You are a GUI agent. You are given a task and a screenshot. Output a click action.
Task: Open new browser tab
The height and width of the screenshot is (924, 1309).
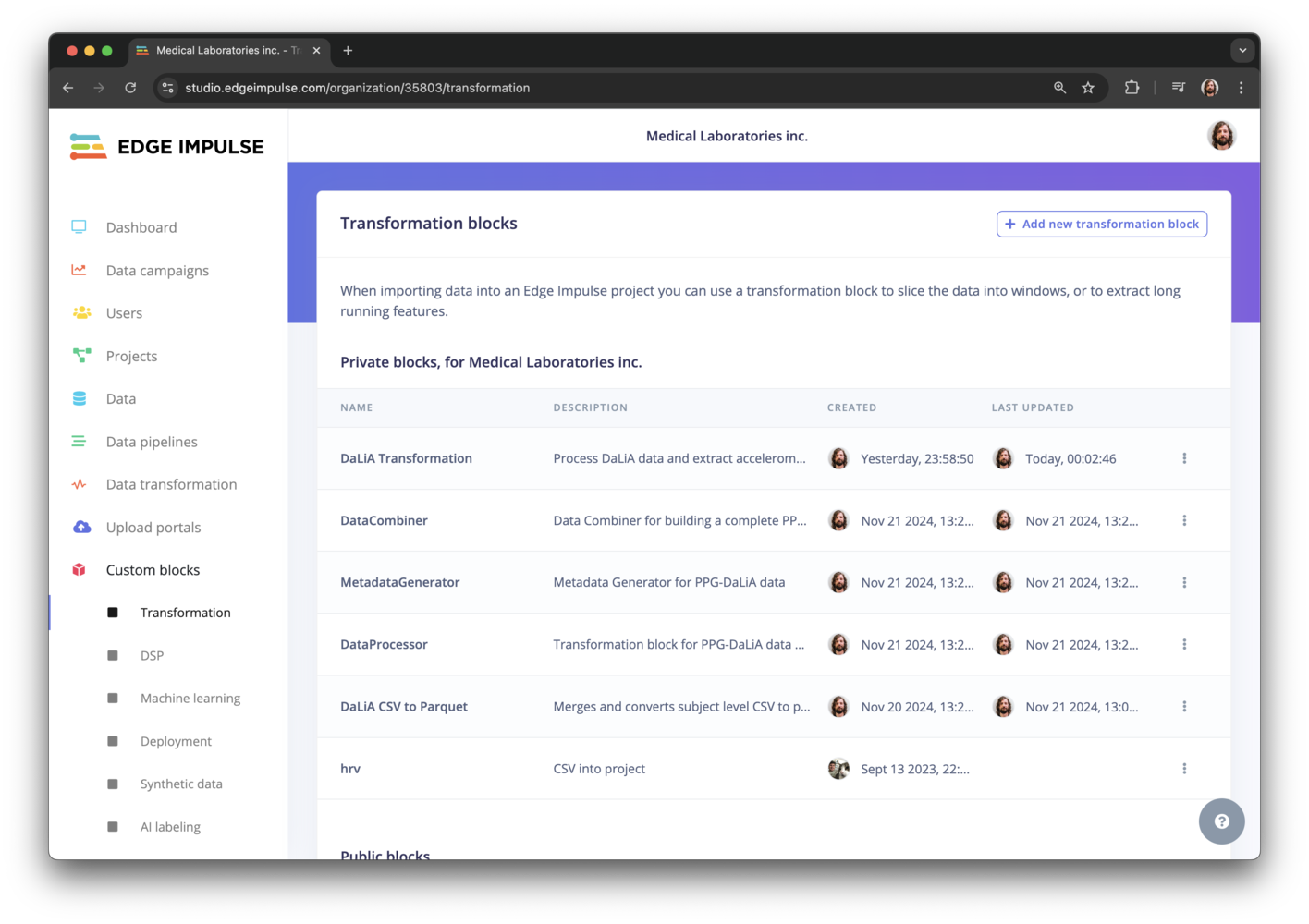click(348, 51)
